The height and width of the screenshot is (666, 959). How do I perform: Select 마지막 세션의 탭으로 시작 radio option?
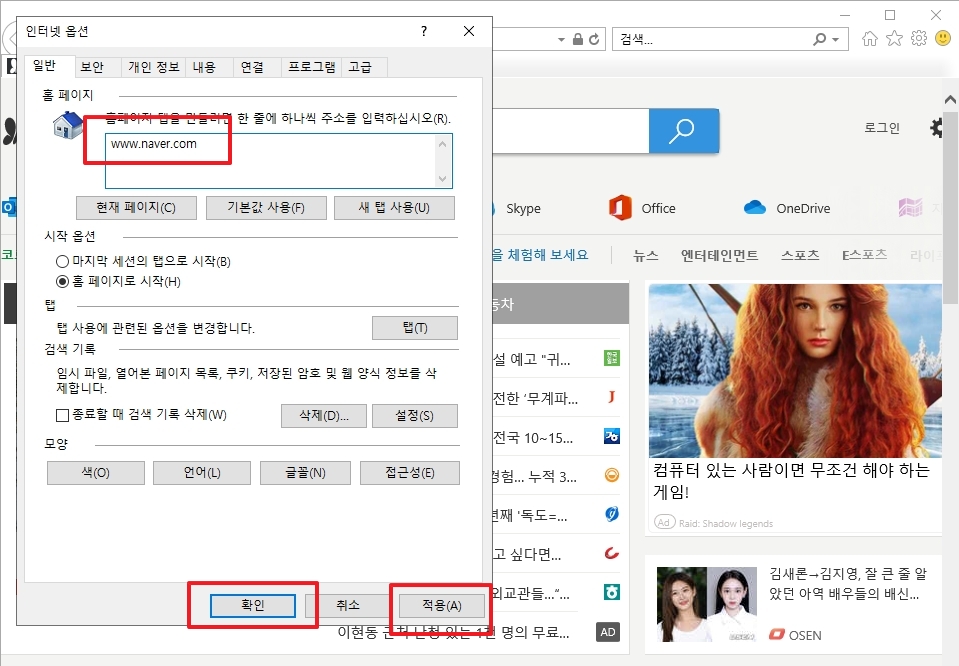[x=62, y=262]
